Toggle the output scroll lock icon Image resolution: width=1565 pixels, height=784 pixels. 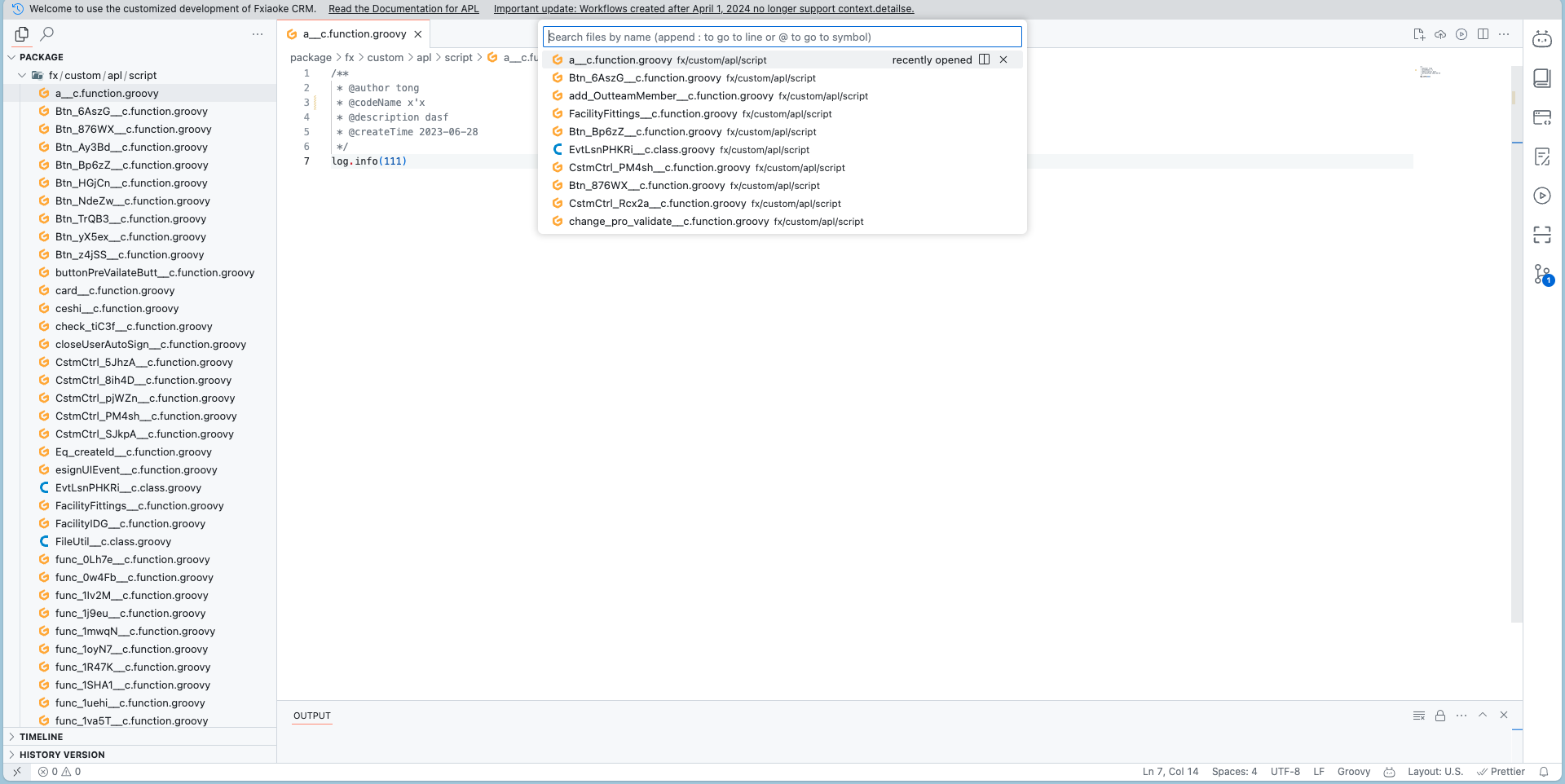coord(1440,716)
